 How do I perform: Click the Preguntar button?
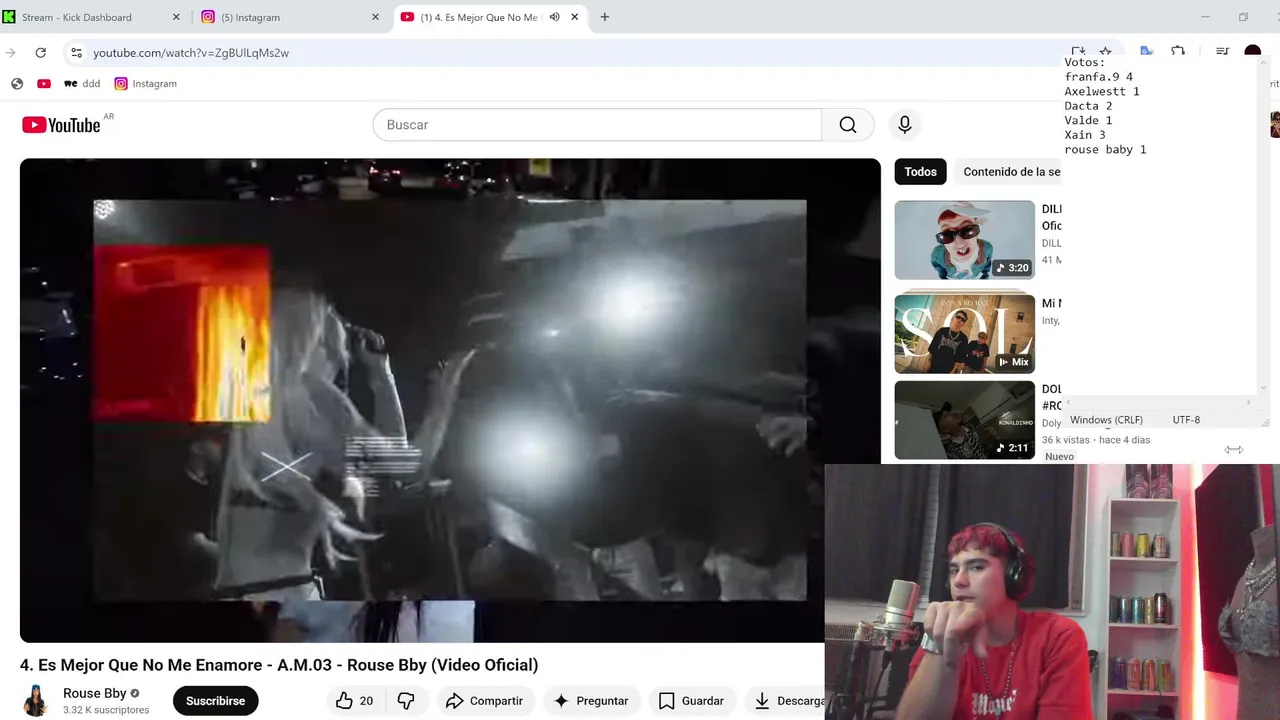point(591,701)
